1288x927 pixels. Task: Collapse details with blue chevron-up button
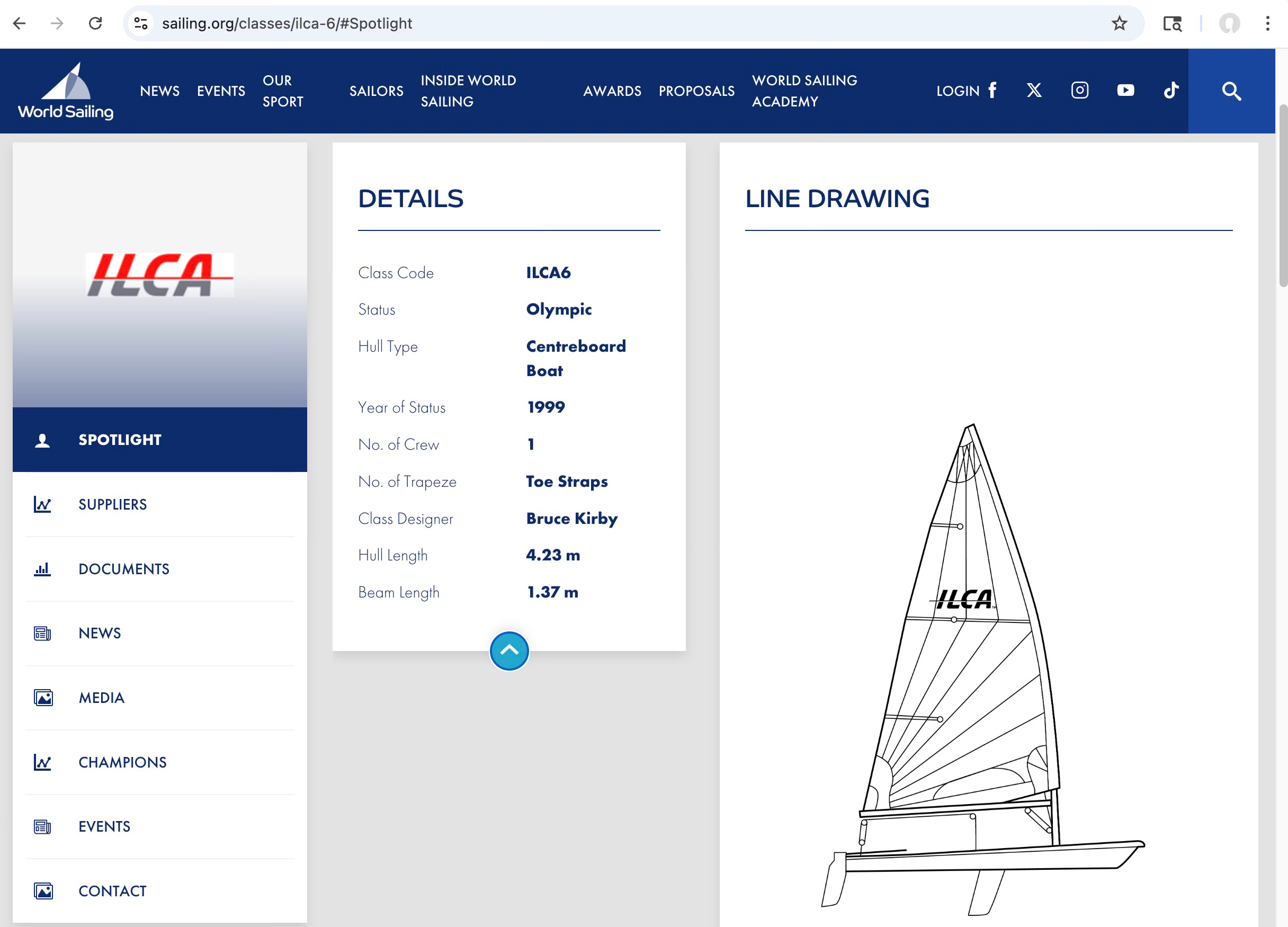[509, 650]
